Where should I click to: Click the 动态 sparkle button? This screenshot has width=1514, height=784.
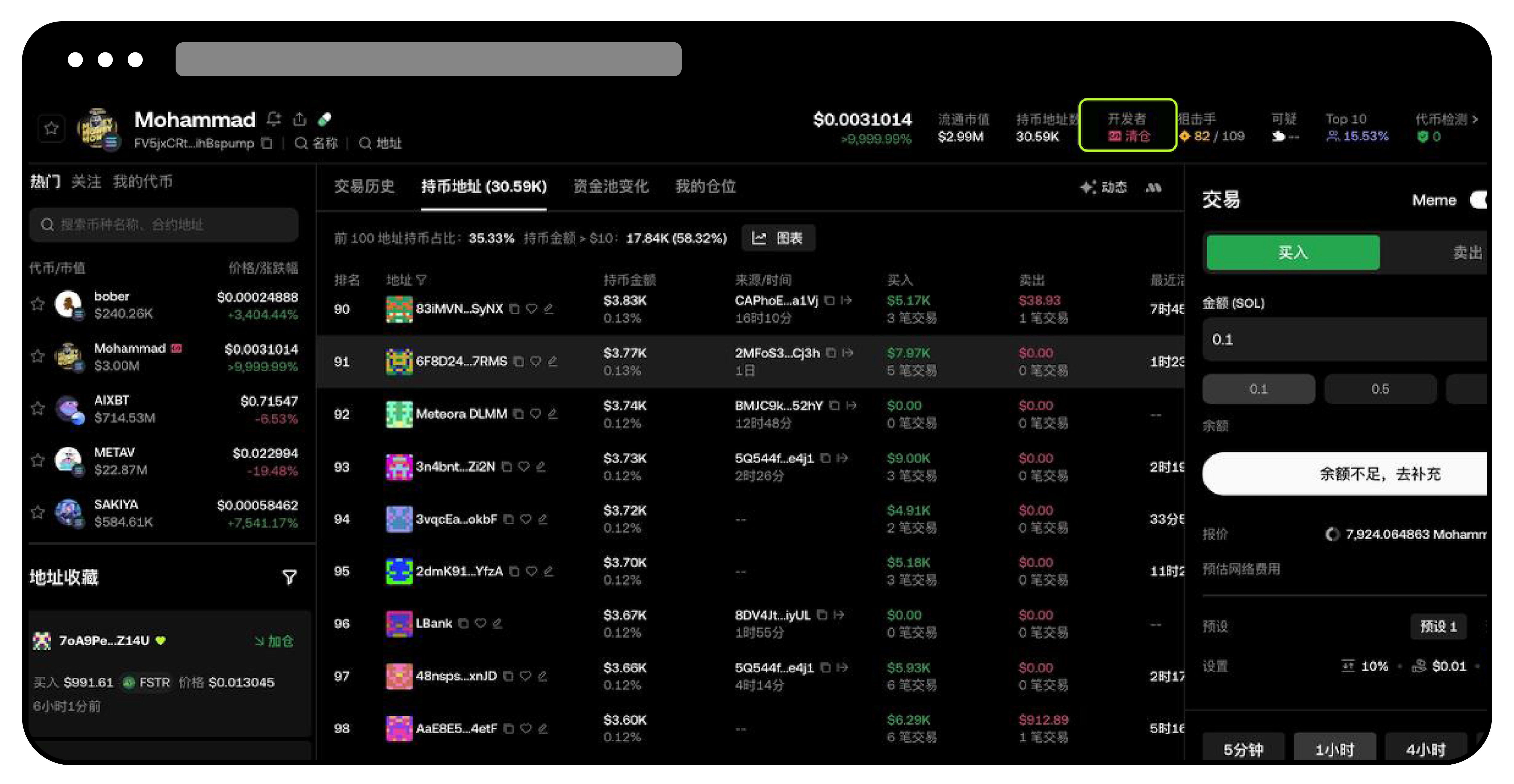point(1104,187)
